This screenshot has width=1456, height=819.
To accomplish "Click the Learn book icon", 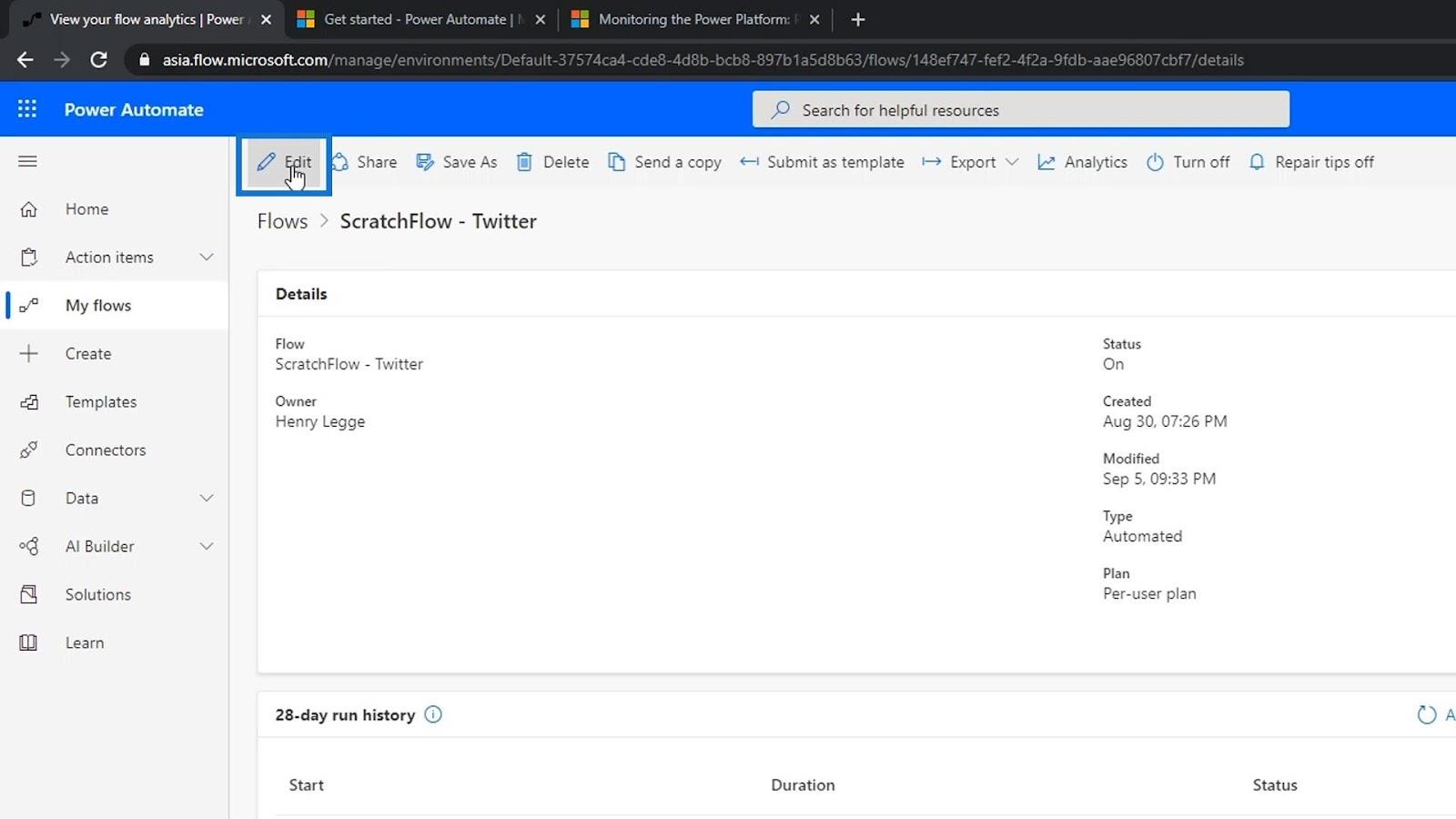I will 29,643.
